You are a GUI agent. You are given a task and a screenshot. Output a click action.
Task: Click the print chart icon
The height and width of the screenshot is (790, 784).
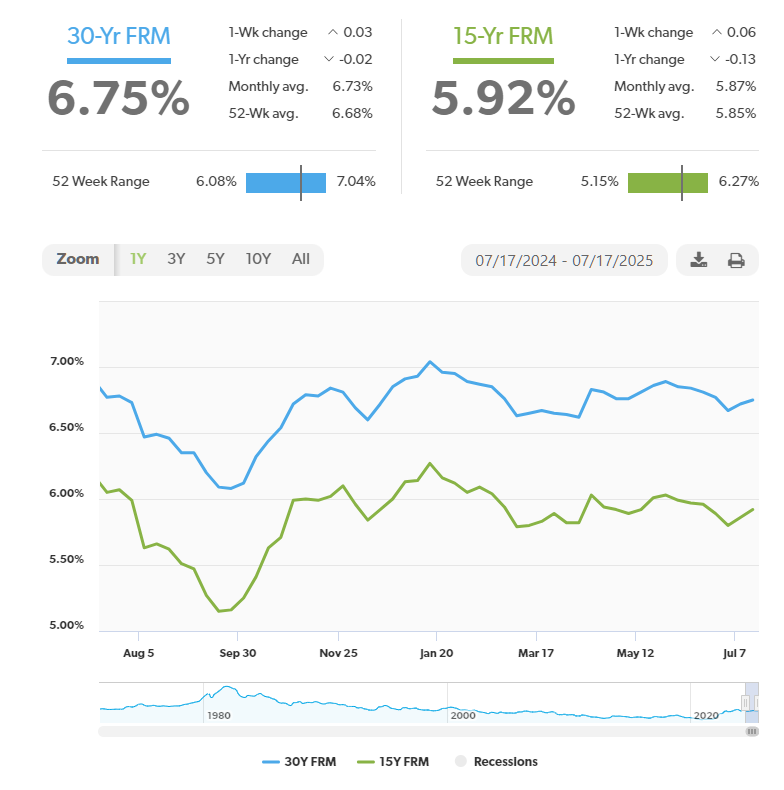736,260
